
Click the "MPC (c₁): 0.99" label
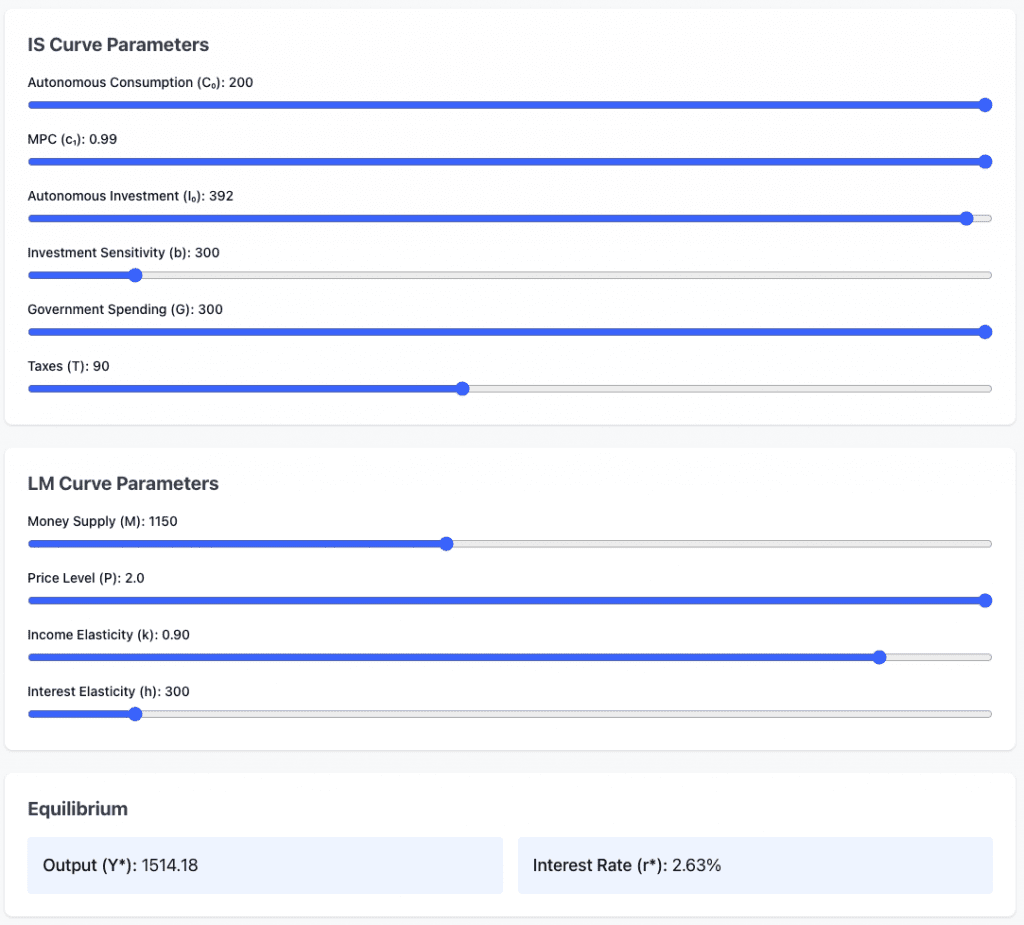point(72,139)
